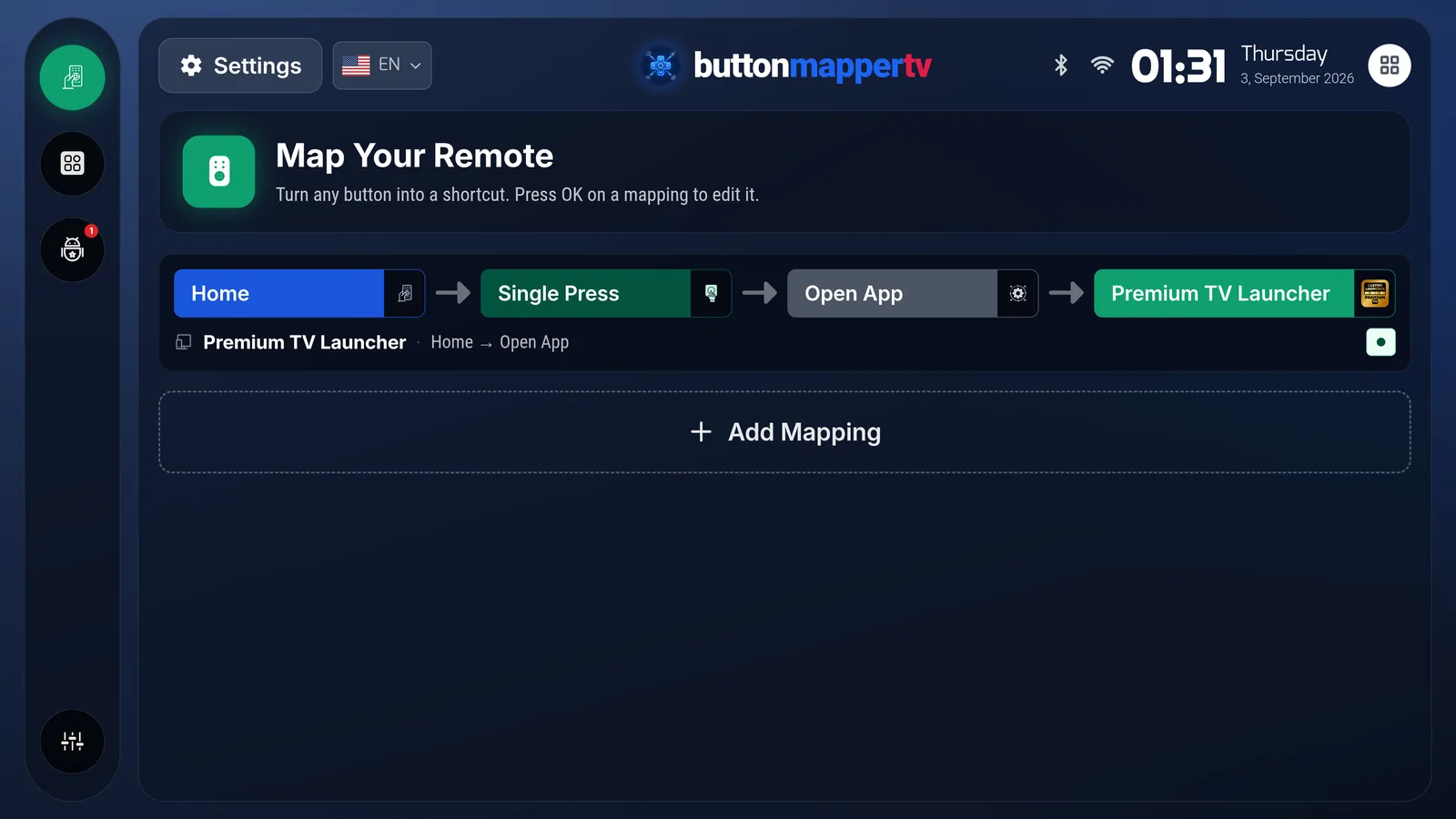Toggle the mapping enabled indicator
Image resolution: width=1456 pixels, height=819 pixels.
(1380, 342)
